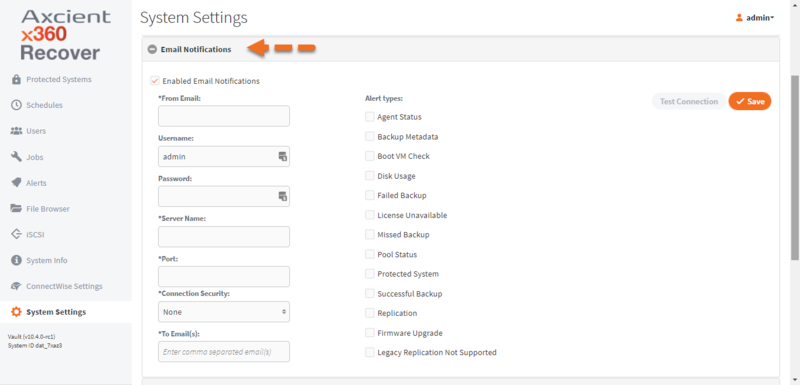Click the admin user avatar icon
Viewport: 800px width, 385px height.
coord(739,18)
